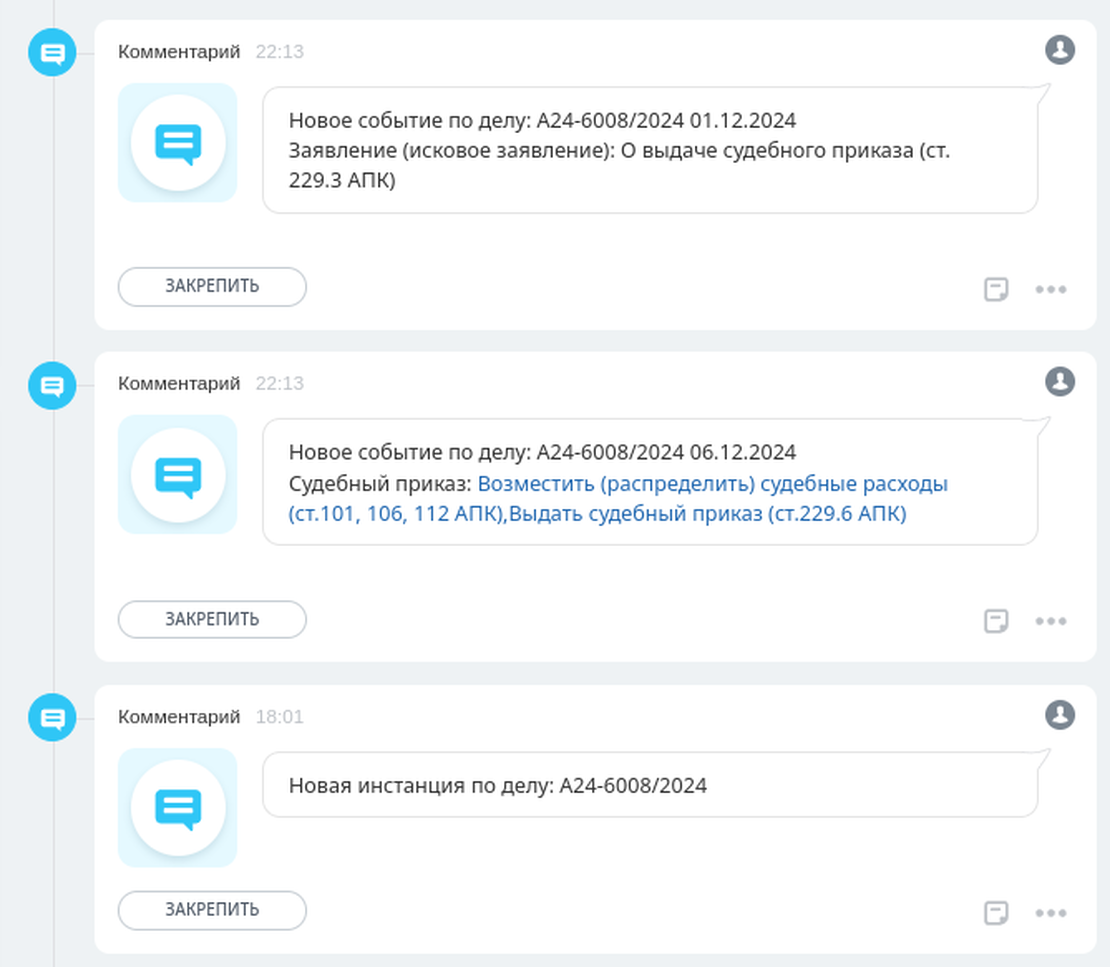
Task: Click the timeline comment icon for 06.12.2024 event
Action: point(52,385)
